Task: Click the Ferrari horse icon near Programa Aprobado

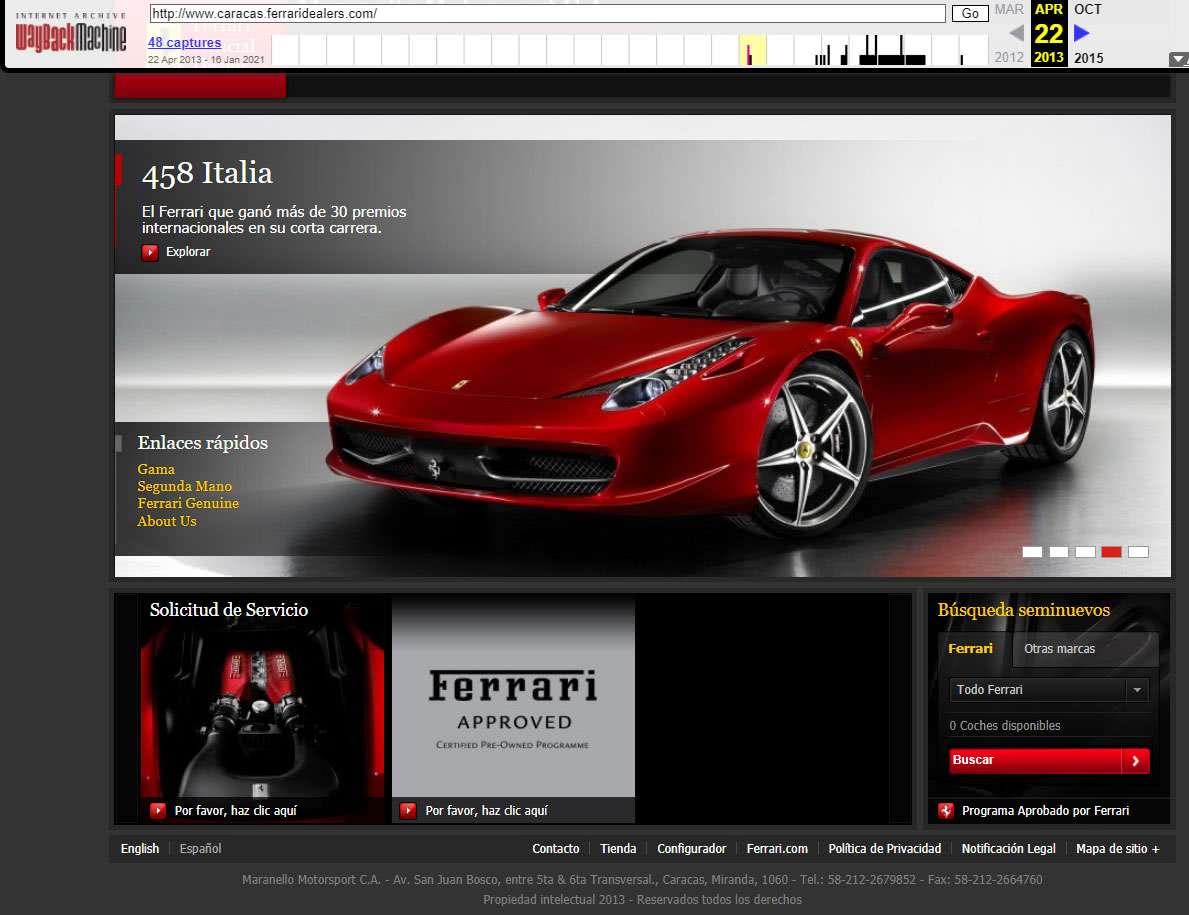Action: pyautogui.click(x=946, y=810)
